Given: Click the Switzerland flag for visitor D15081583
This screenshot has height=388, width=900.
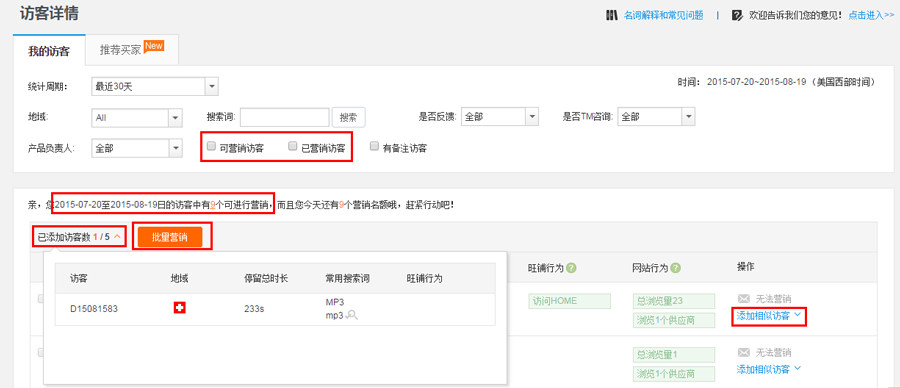Looking at the screenshot, I should (x=180, y=308).
